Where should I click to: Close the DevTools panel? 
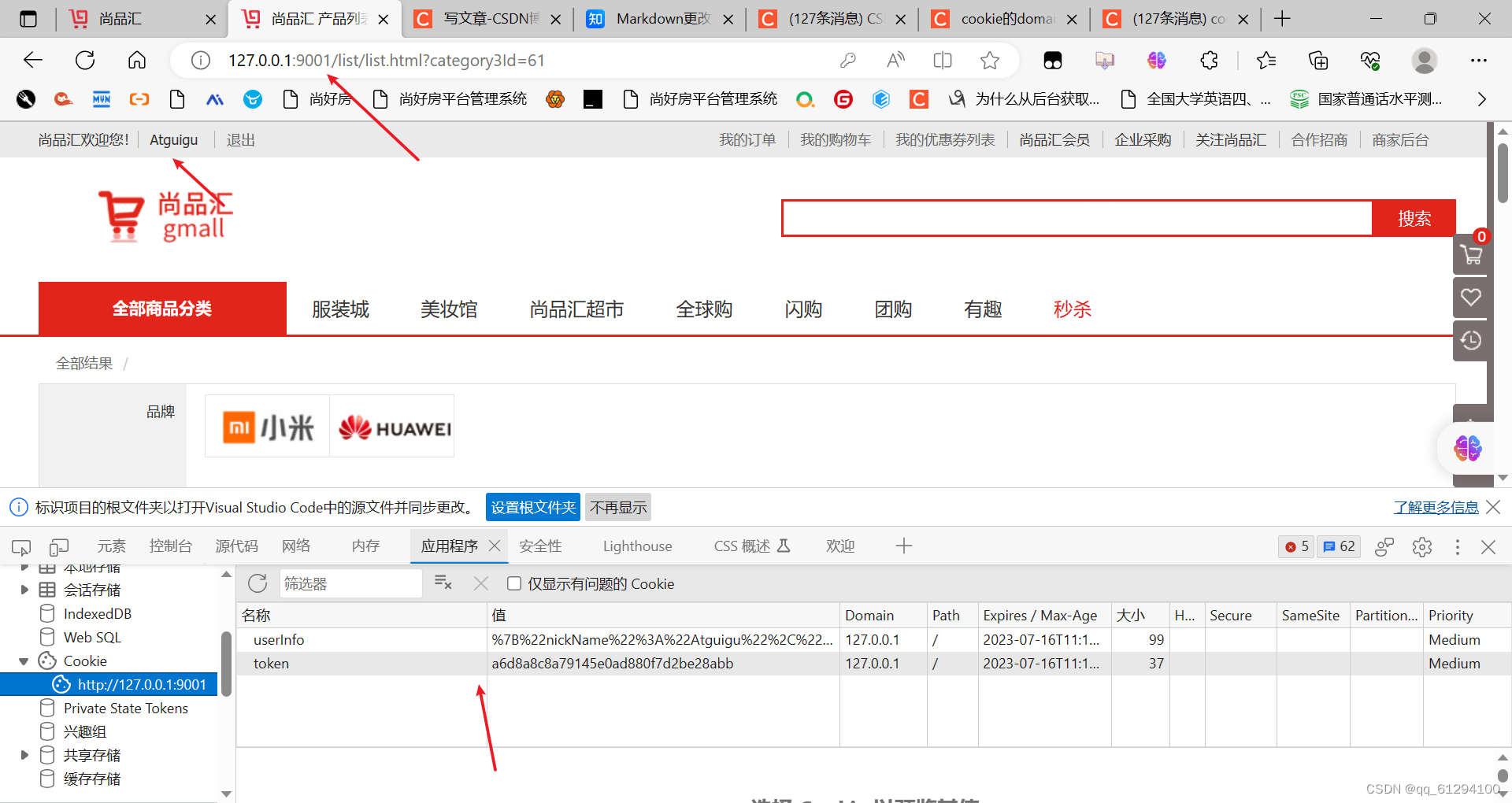(x=1488, y=546)
